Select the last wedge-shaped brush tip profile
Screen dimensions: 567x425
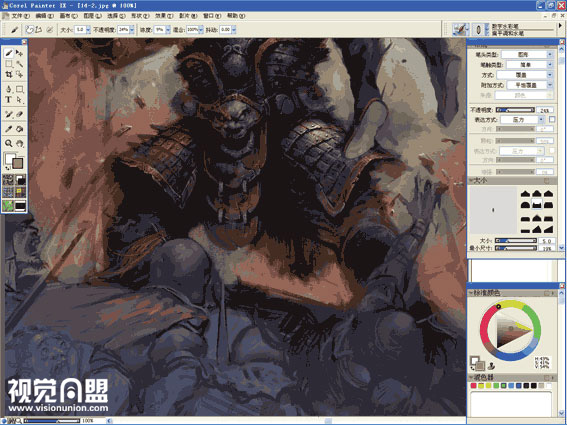pyautogui.click(x=549, y=229)
